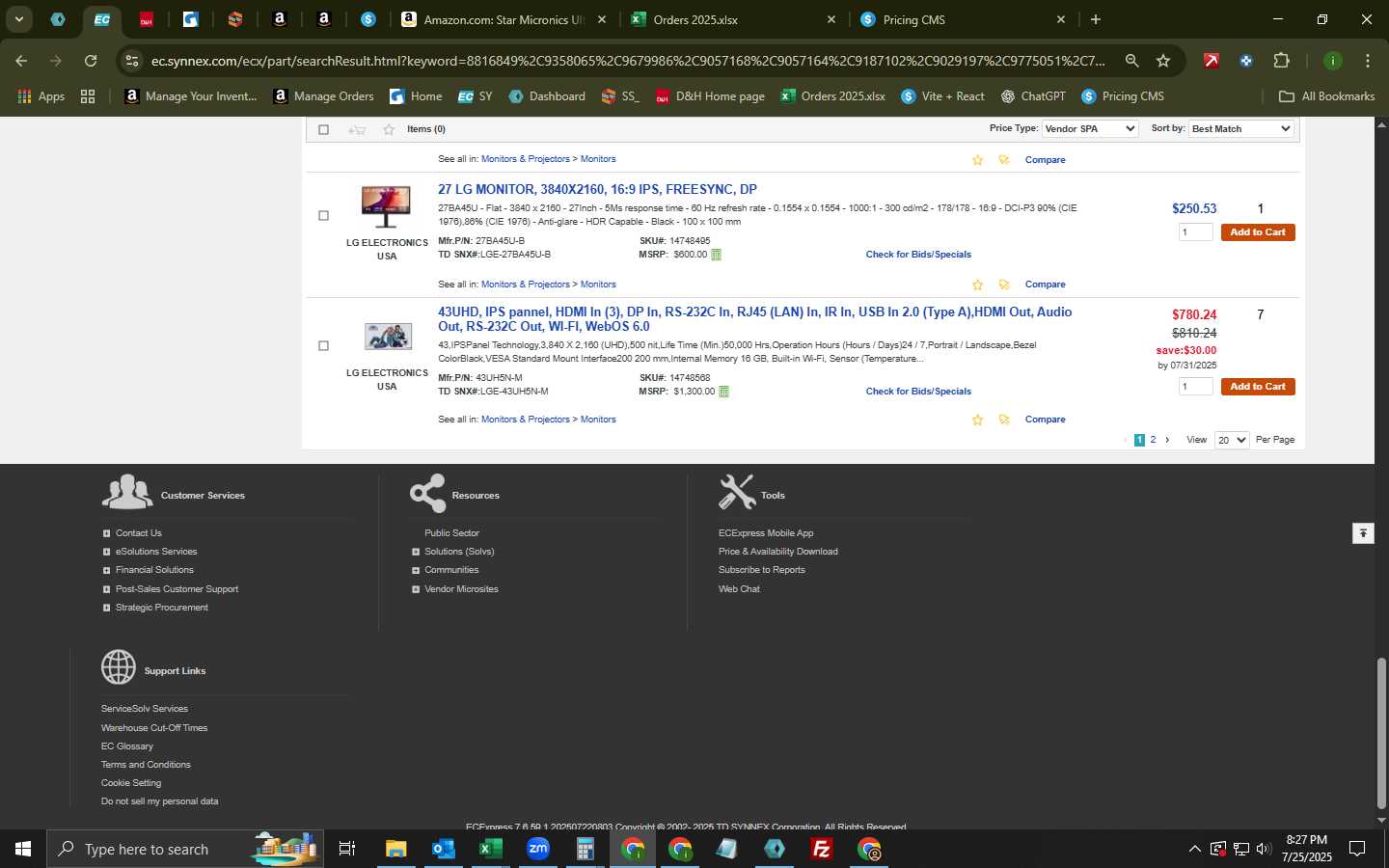Open Outlook from the taskbar

[443, 849]
